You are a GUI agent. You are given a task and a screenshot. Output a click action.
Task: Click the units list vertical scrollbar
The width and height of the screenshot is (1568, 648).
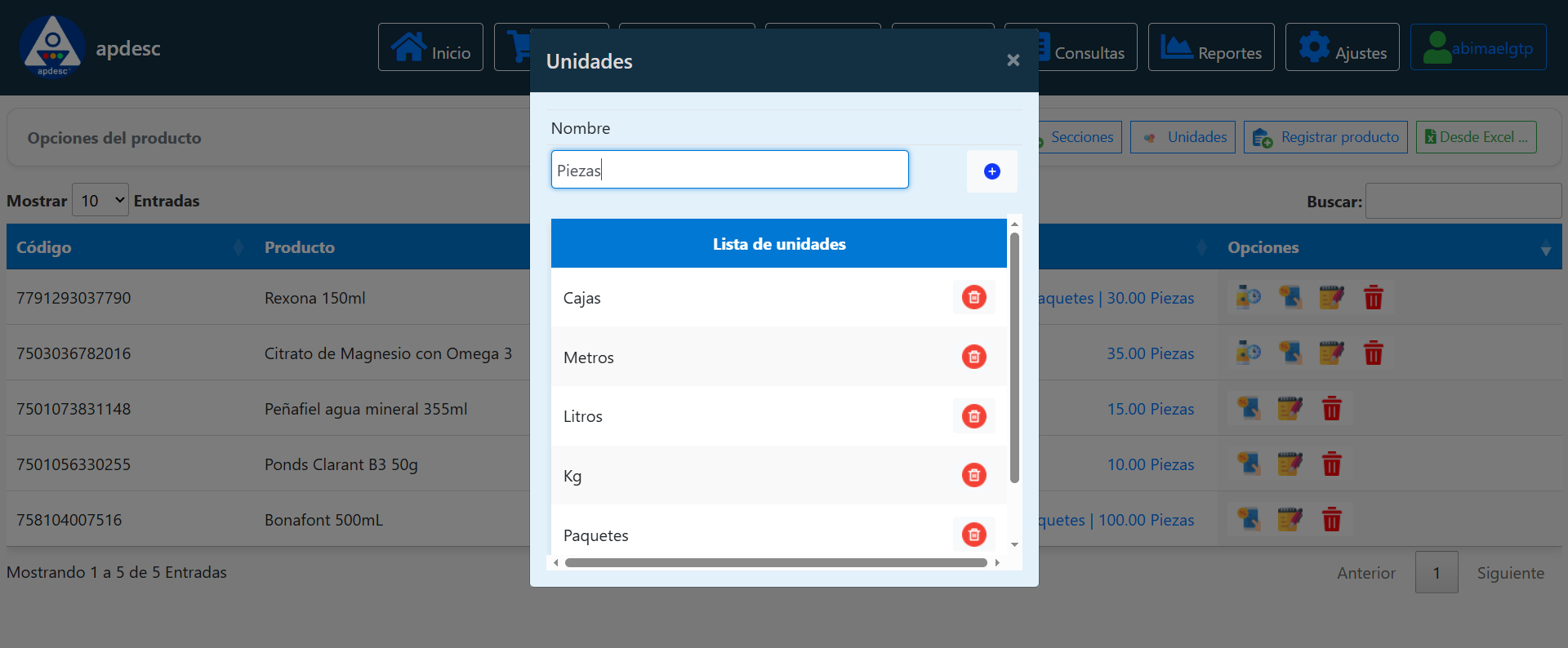click(x=1014, y=357)
